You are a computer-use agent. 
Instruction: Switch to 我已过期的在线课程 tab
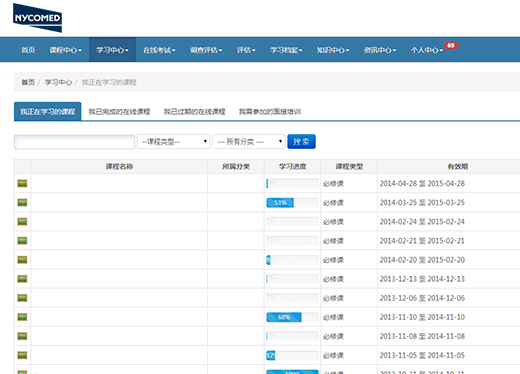click(x=195, y=111)
